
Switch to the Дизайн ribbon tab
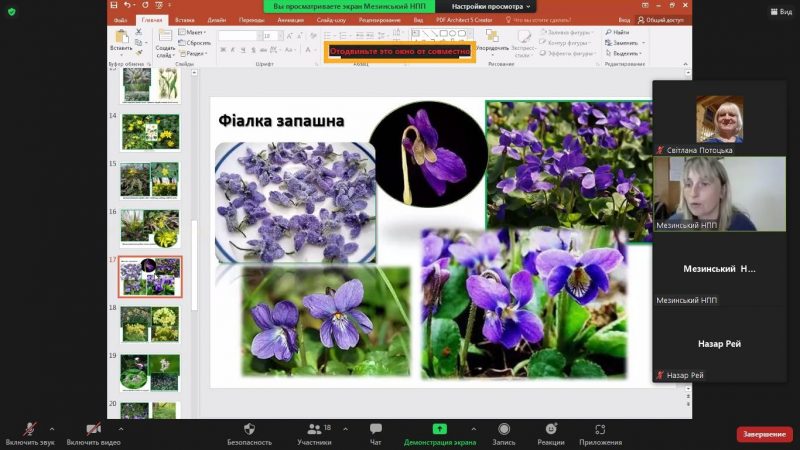216,19
